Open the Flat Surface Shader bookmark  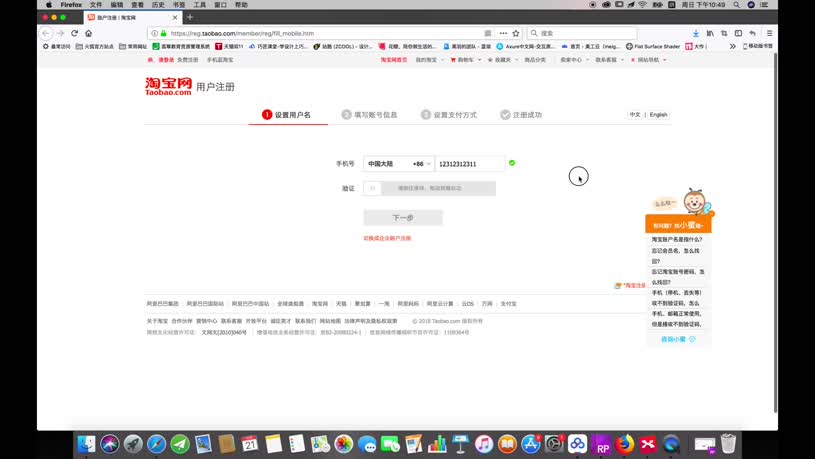653,46
